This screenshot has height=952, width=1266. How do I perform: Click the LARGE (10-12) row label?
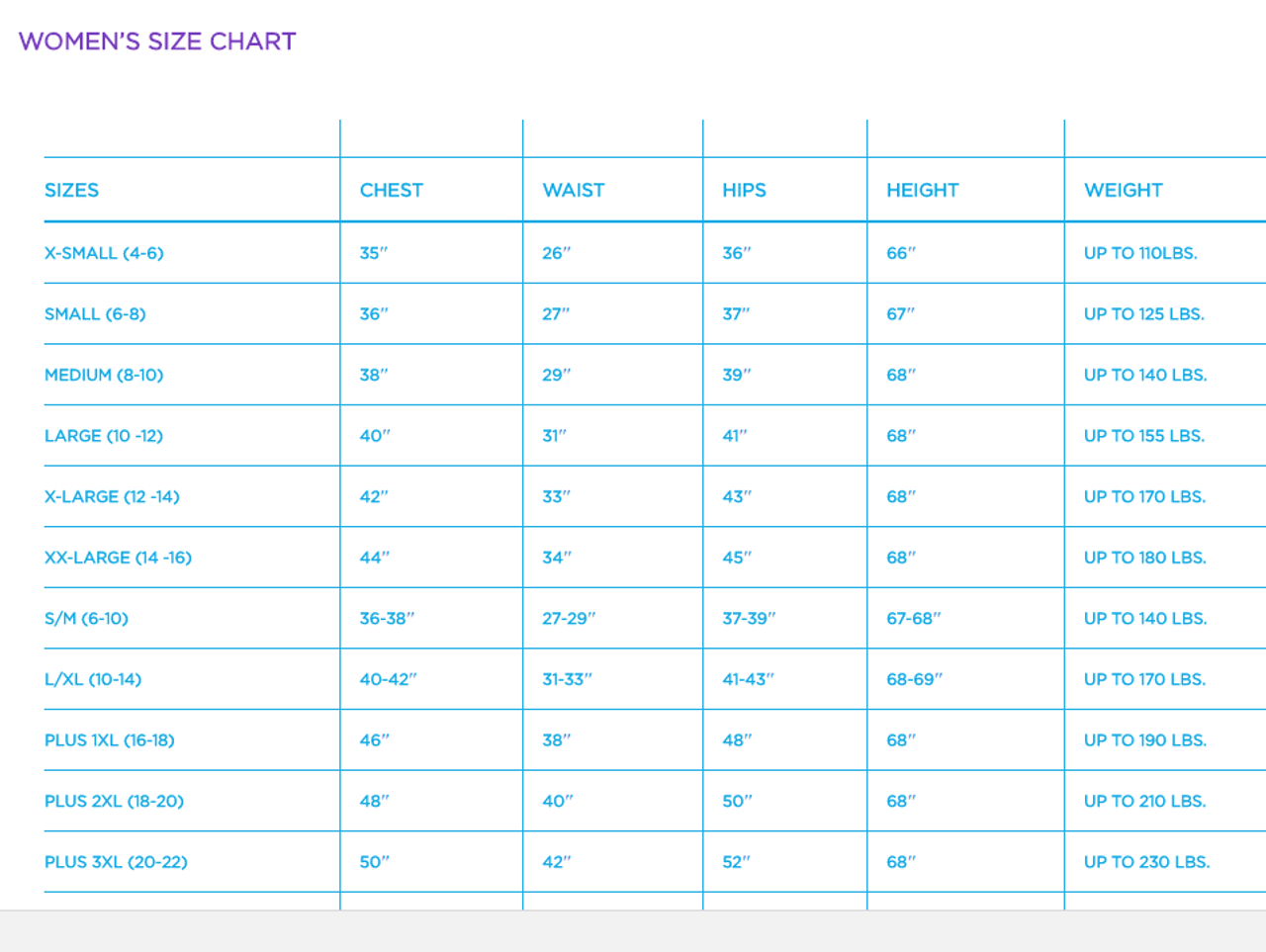[x=104, y=436]
